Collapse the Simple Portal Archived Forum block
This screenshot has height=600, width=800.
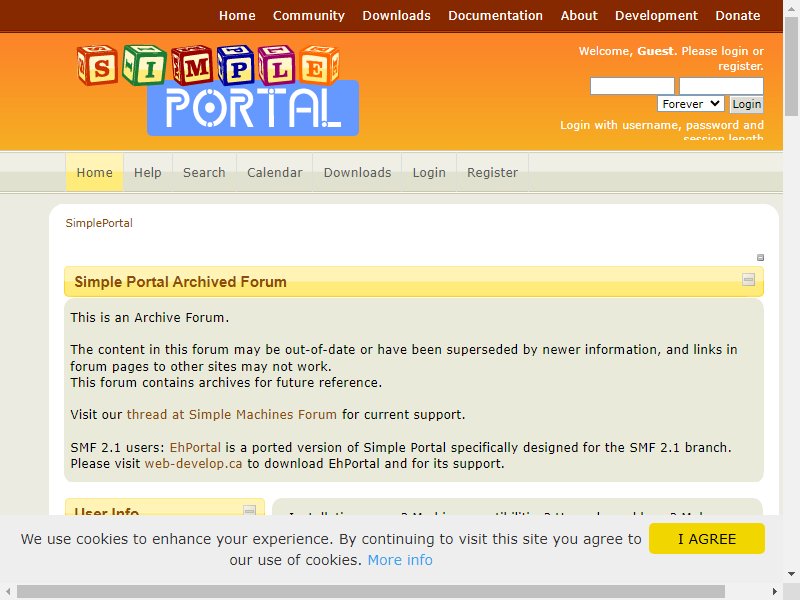pyautogui.click(x=748, y=280)
